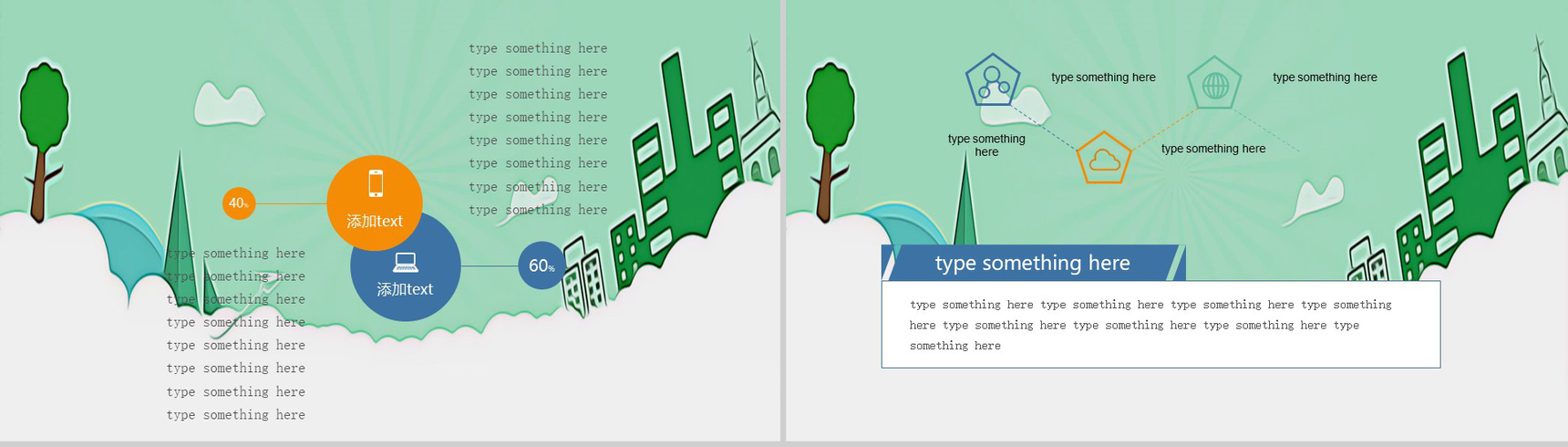Click the white smartphone icon in orange circle

point(376,183)
